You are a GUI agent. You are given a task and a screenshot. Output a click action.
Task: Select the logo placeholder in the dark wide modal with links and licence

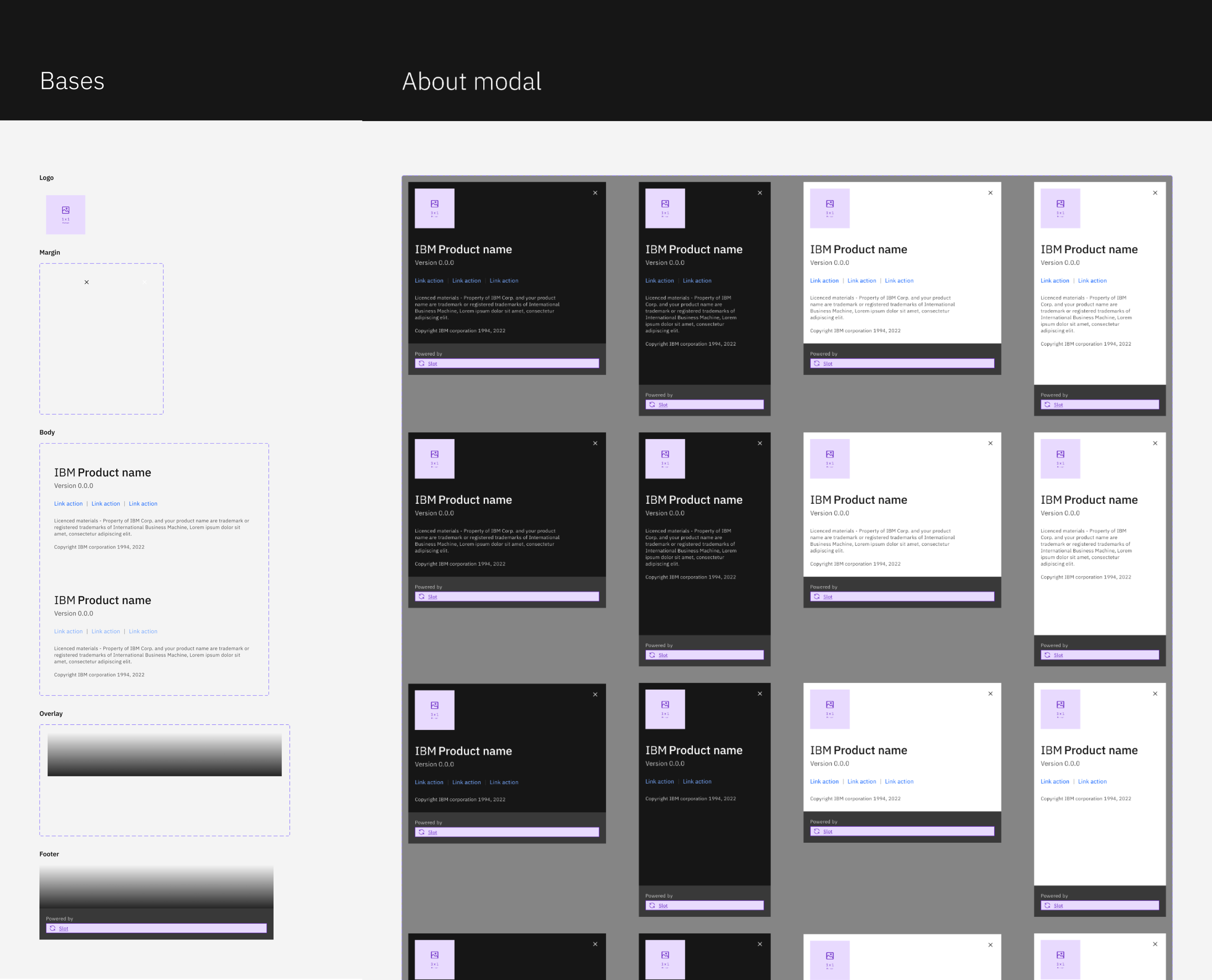435,208
